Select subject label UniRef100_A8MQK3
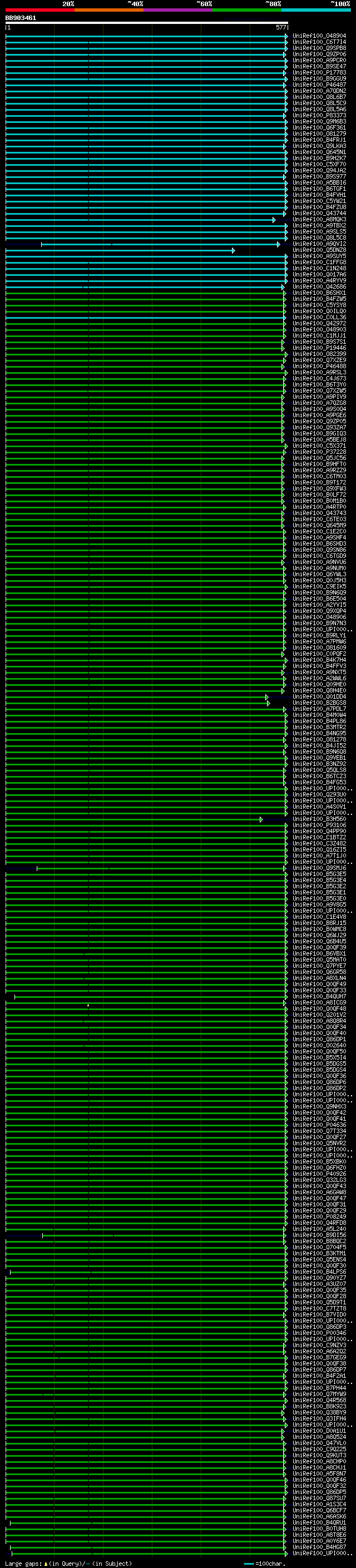This screenshot has width=356, height=1568. tap(319, 220)
